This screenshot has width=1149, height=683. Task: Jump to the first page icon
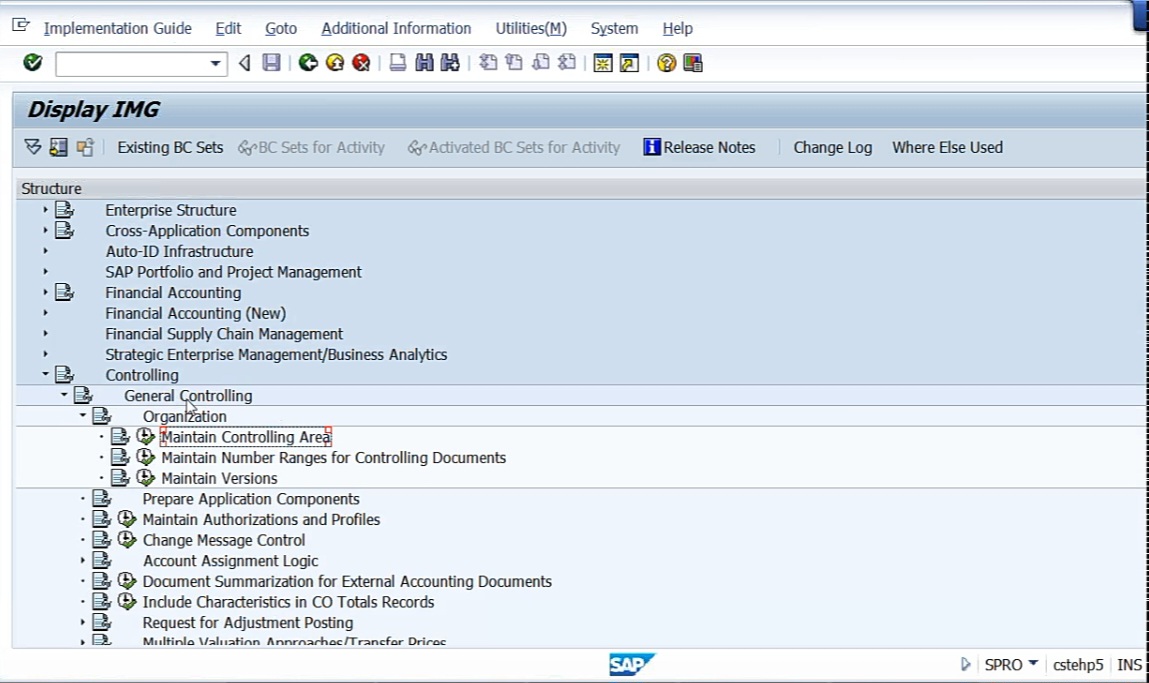coord(488,63)
